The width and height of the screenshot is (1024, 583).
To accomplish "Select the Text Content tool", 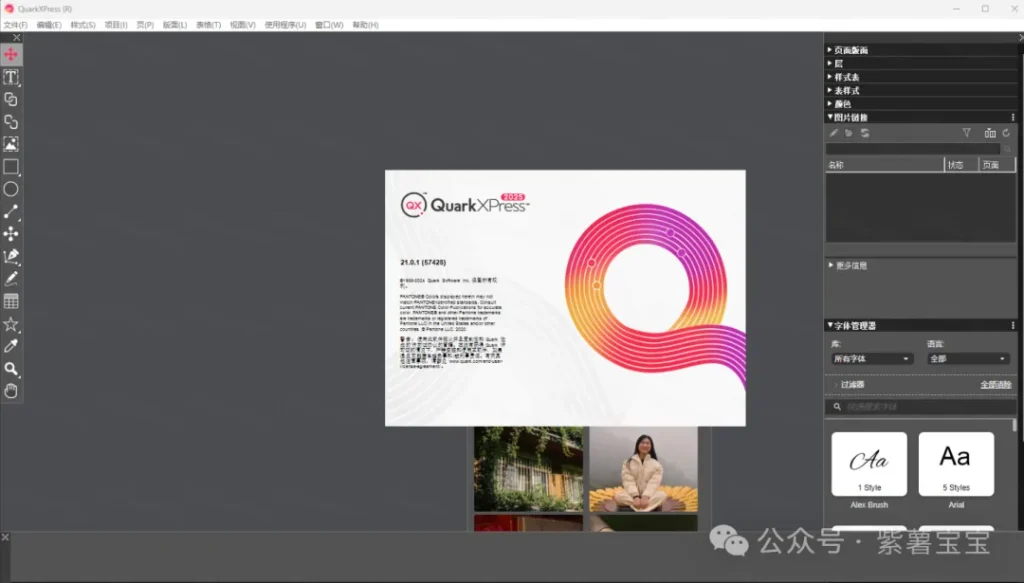I will pyautogui.click(x=11, y=77).
